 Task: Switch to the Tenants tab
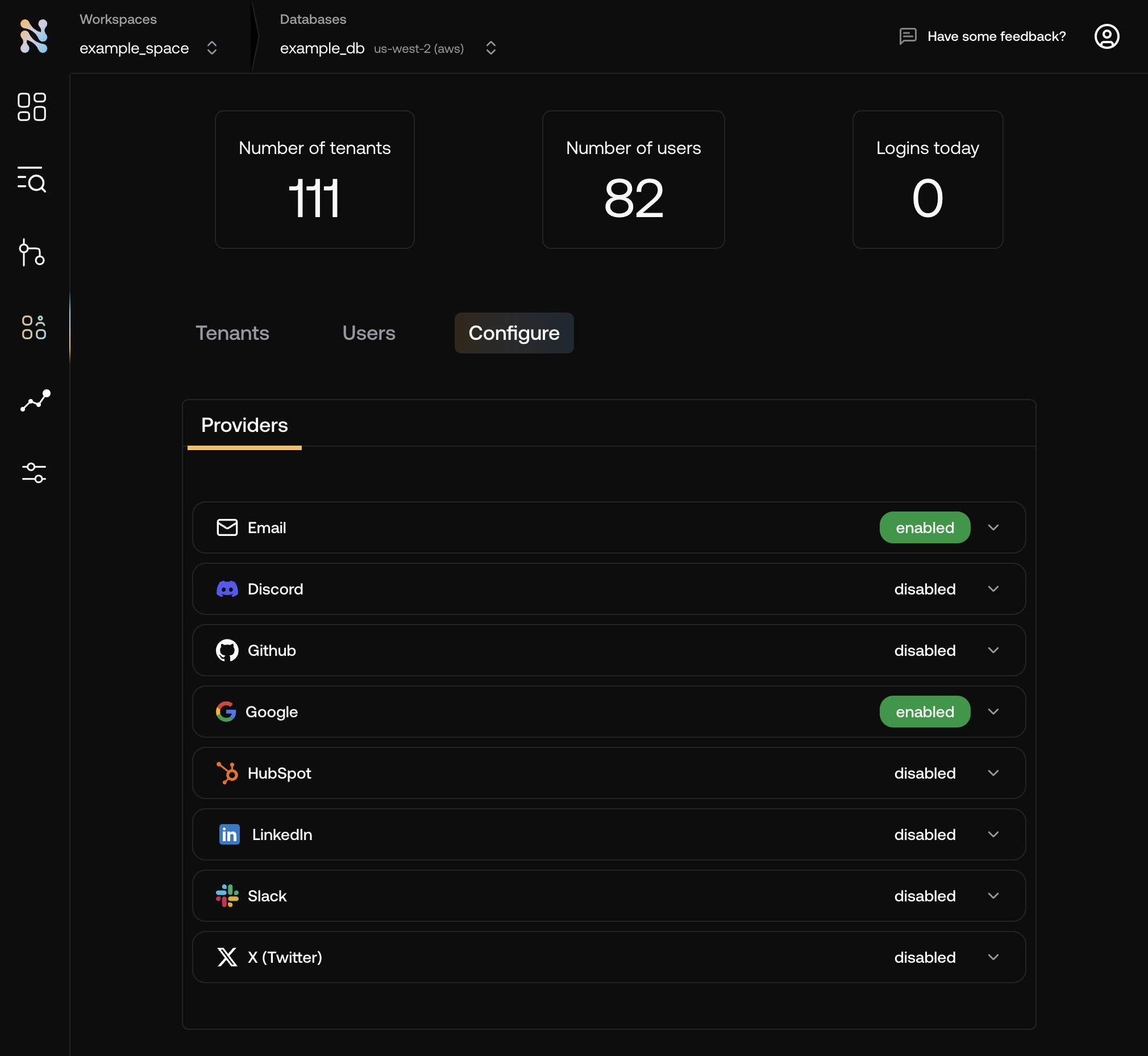pyautogui.click(x=232, y=333)
